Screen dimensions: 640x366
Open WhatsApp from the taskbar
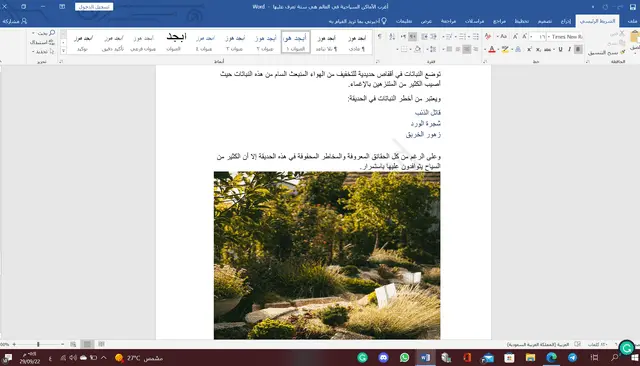pyautogui.click(x=404, y=358)
